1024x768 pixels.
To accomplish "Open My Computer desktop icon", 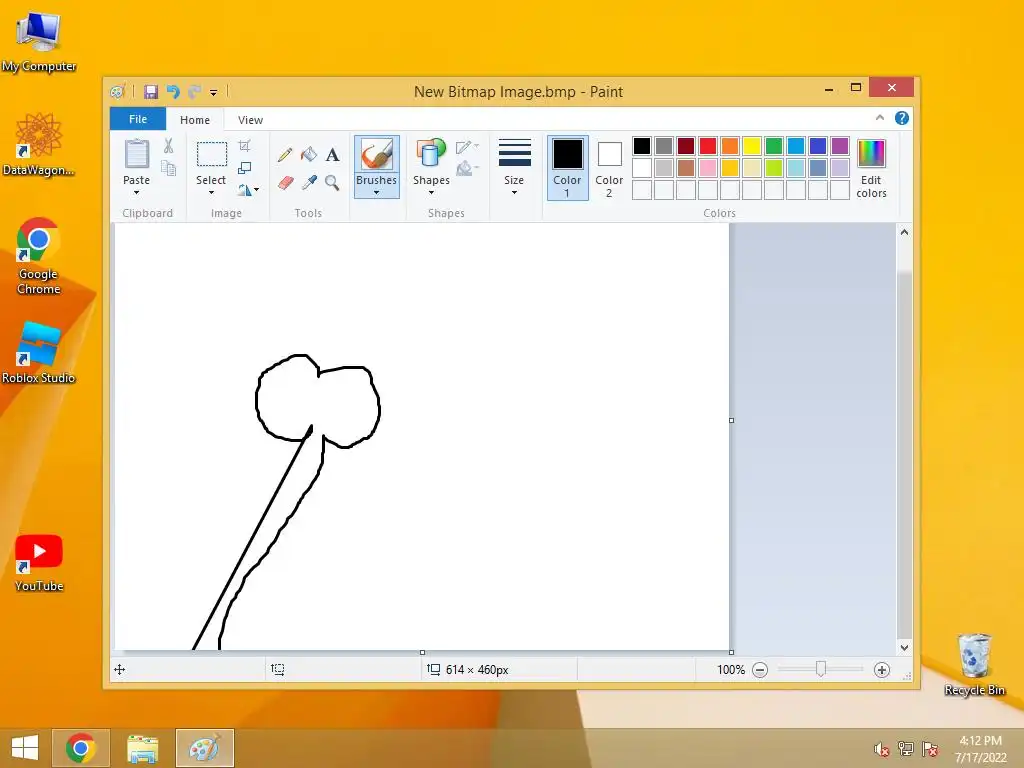I will (39, 40).
